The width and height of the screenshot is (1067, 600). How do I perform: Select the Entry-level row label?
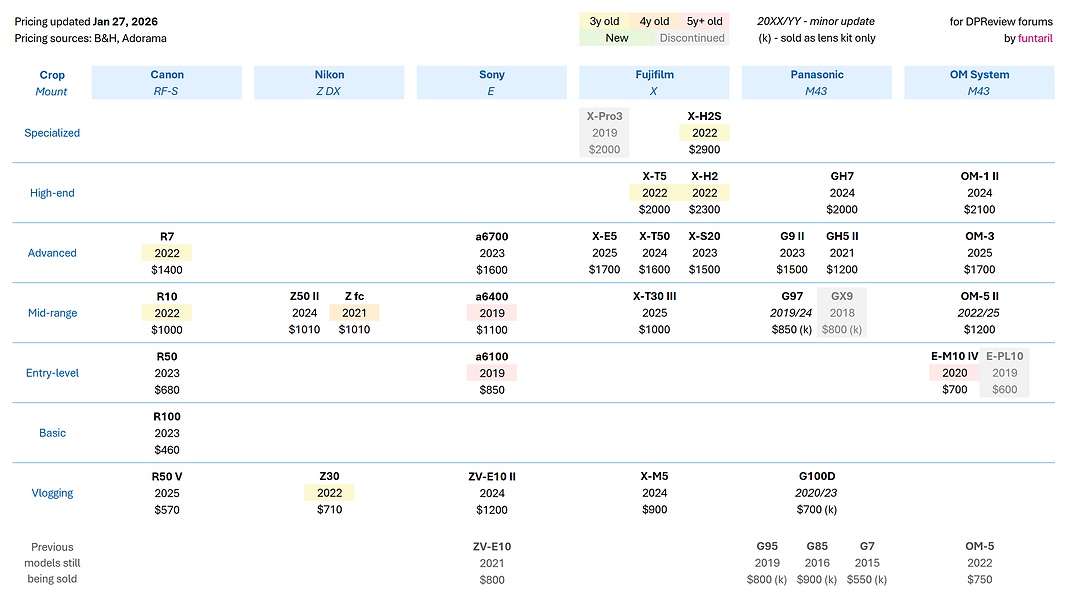click(52, 372)
